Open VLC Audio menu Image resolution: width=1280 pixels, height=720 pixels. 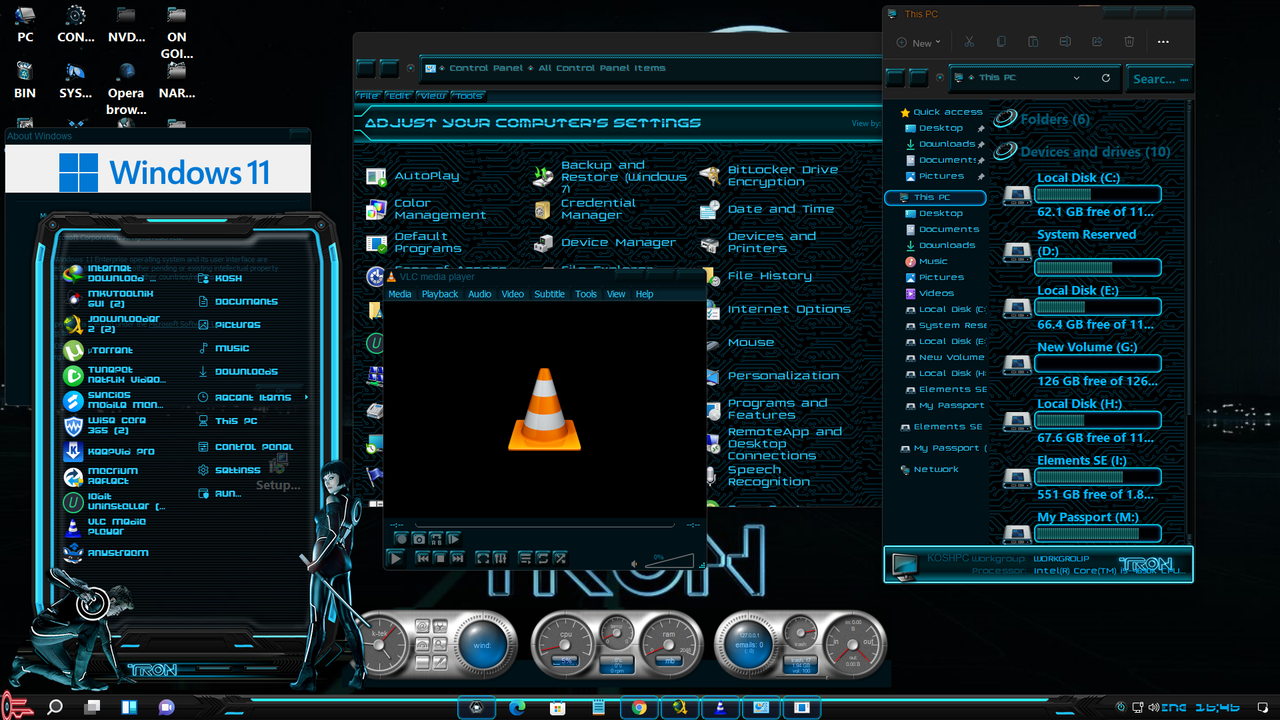pos(480,294)
